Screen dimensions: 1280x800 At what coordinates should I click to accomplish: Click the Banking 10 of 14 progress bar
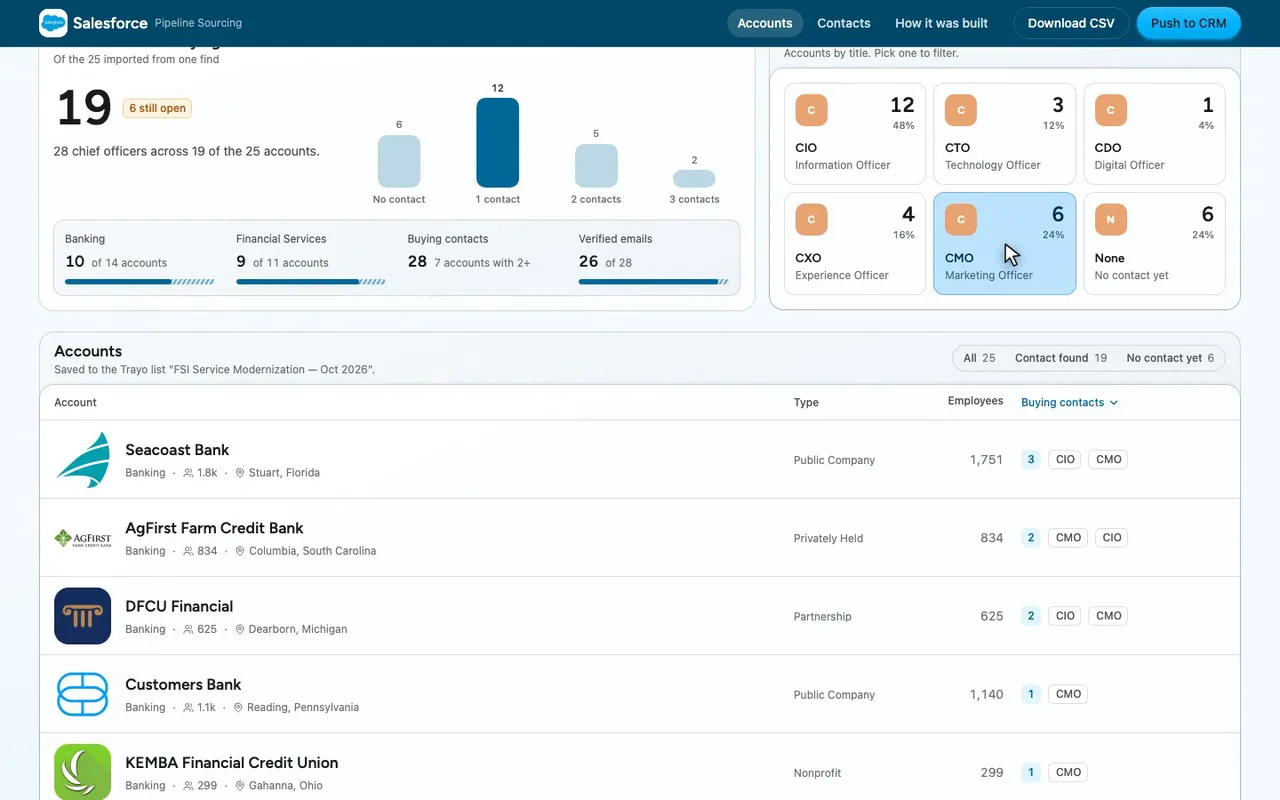140,282
